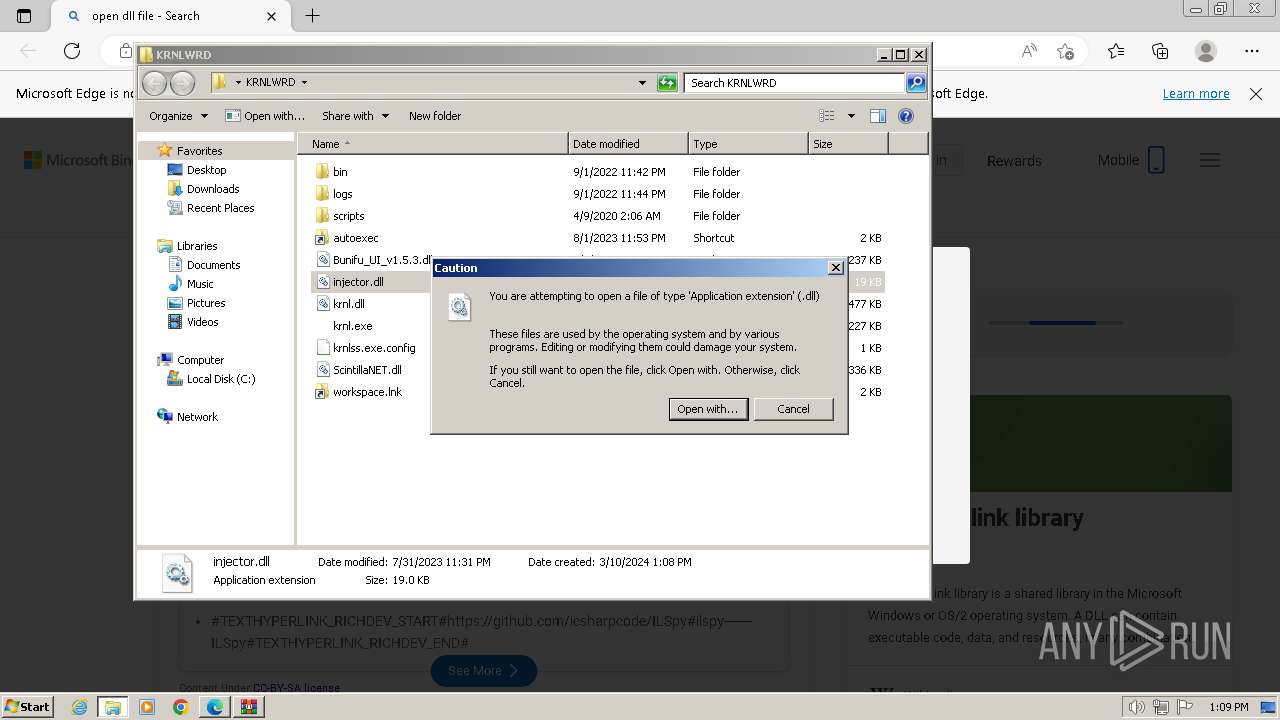The image size is (1280, 720).
Task: Switch to open dll file - Search tab
Action: (170, 16)
